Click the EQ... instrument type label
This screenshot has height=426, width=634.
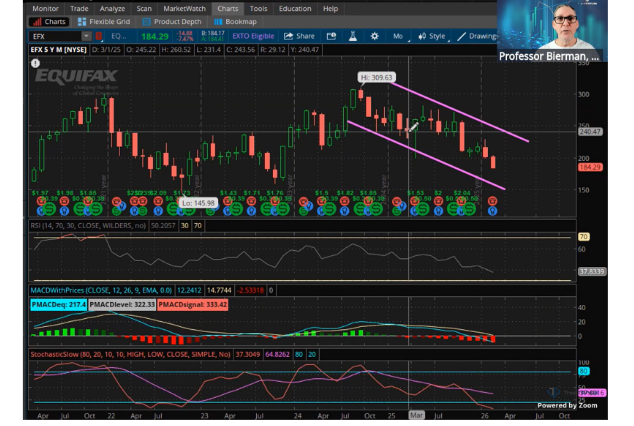click(118, 36)
